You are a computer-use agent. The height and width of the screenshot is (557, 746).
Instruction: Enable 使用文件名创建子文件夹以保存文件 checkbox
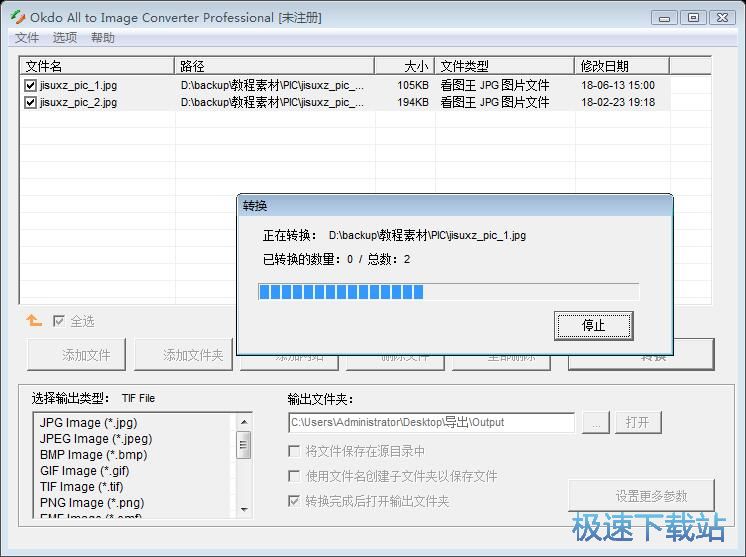[294, 476]
